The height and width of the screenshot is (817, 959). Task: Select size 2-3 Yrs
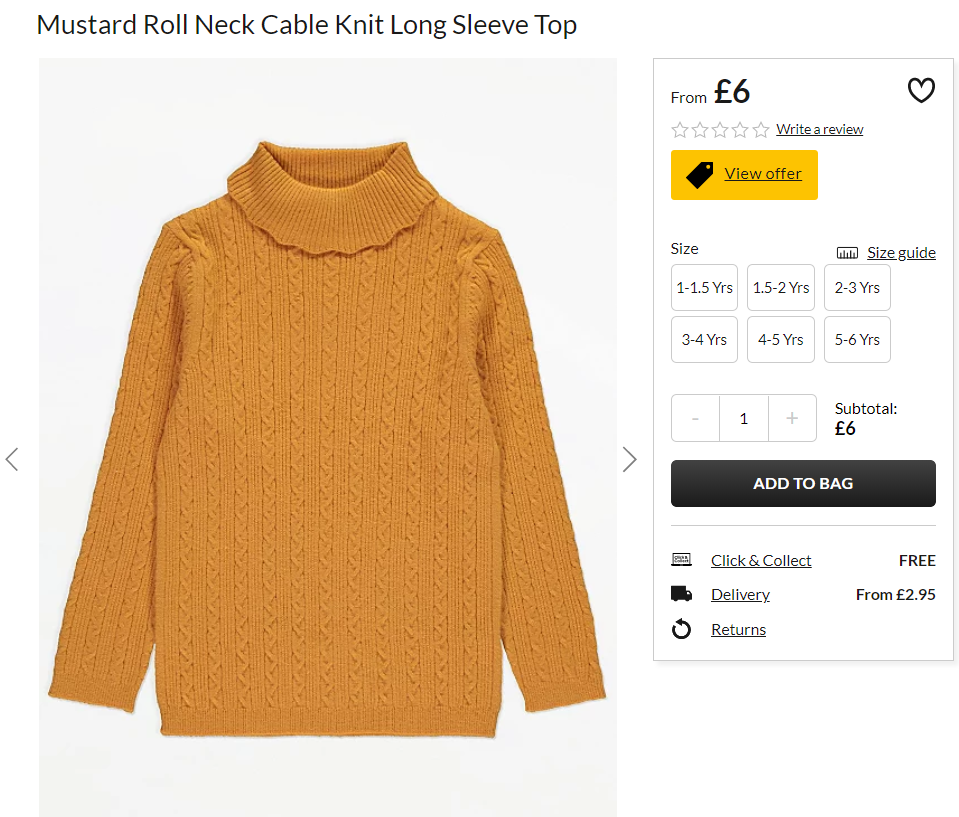(x=857, y=287)
